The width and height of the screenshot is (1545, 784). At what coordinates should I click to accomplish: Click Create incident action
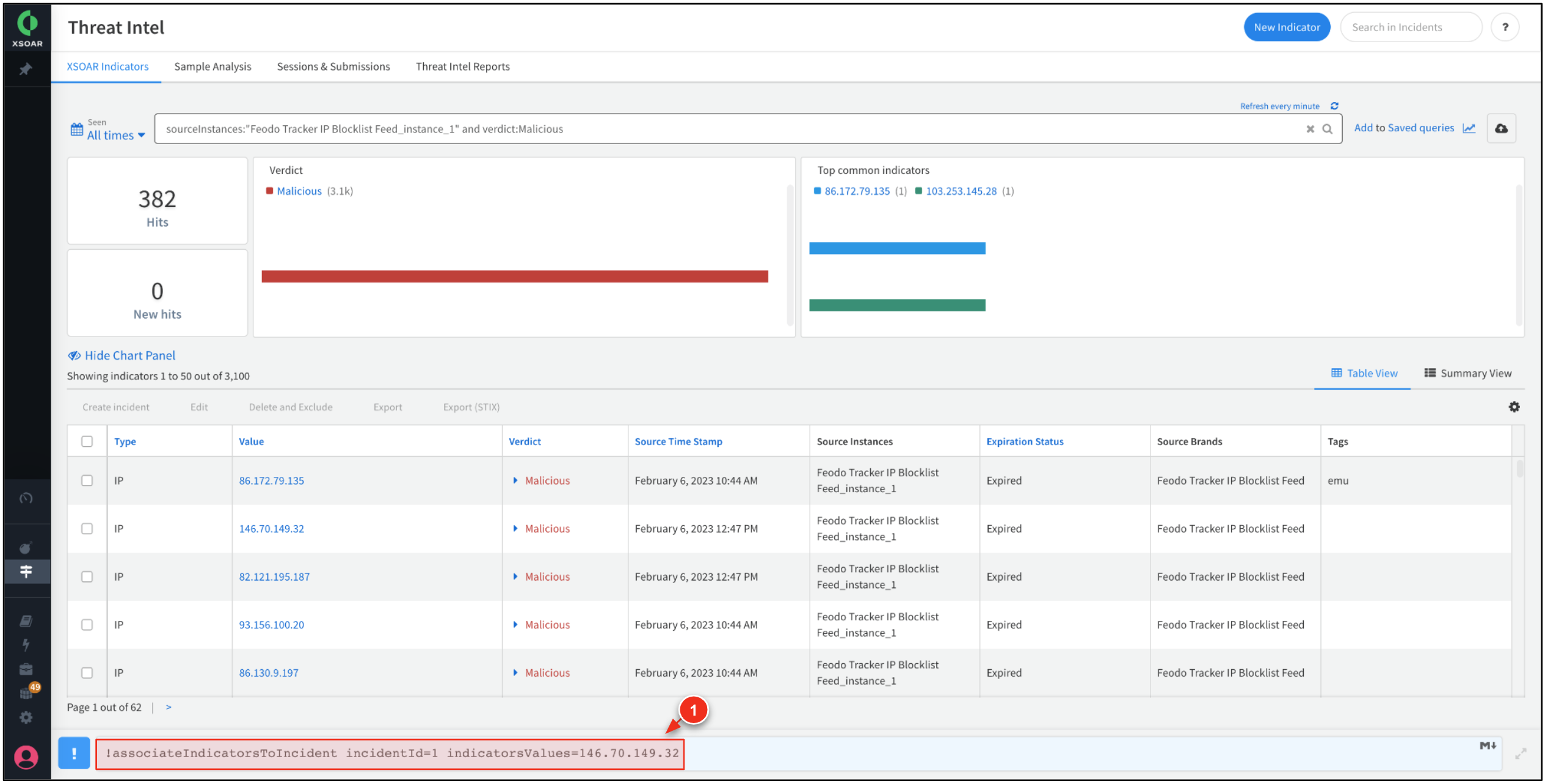pyautogui.click(x=115, y=407)
